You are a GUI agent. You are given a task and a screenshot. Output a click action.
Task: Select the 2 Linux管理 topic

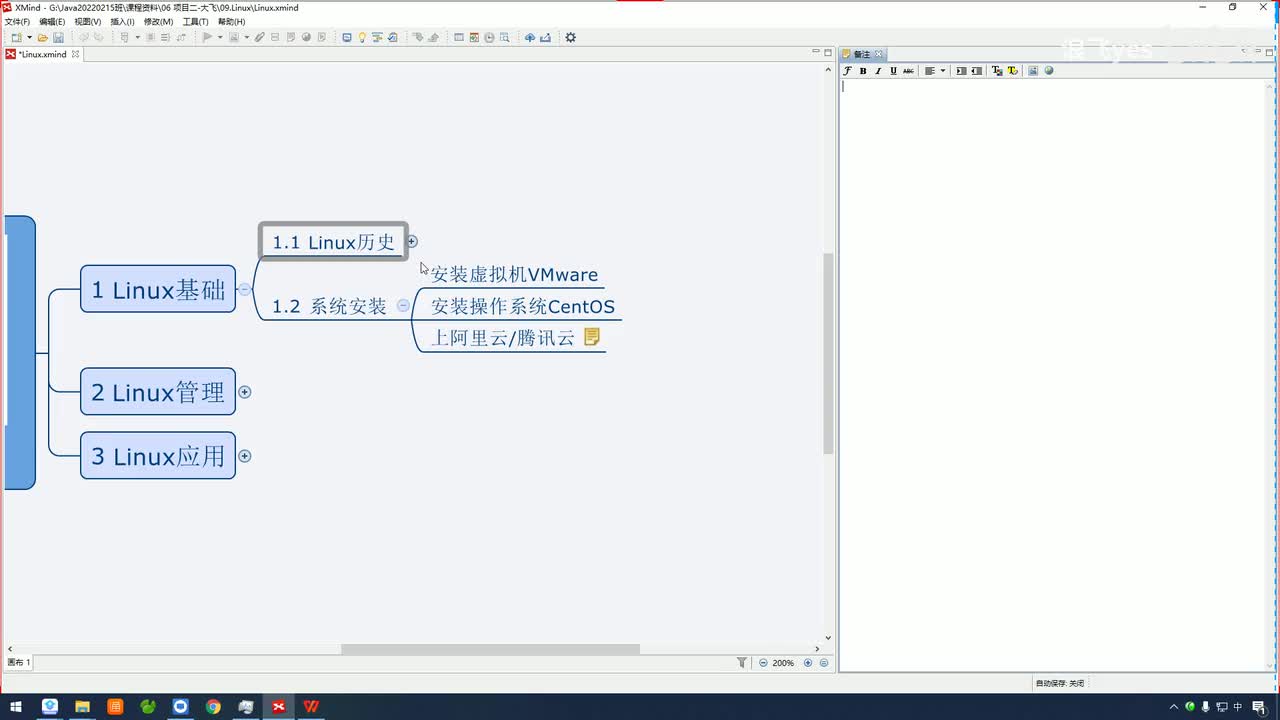click(x=158, y=392)
